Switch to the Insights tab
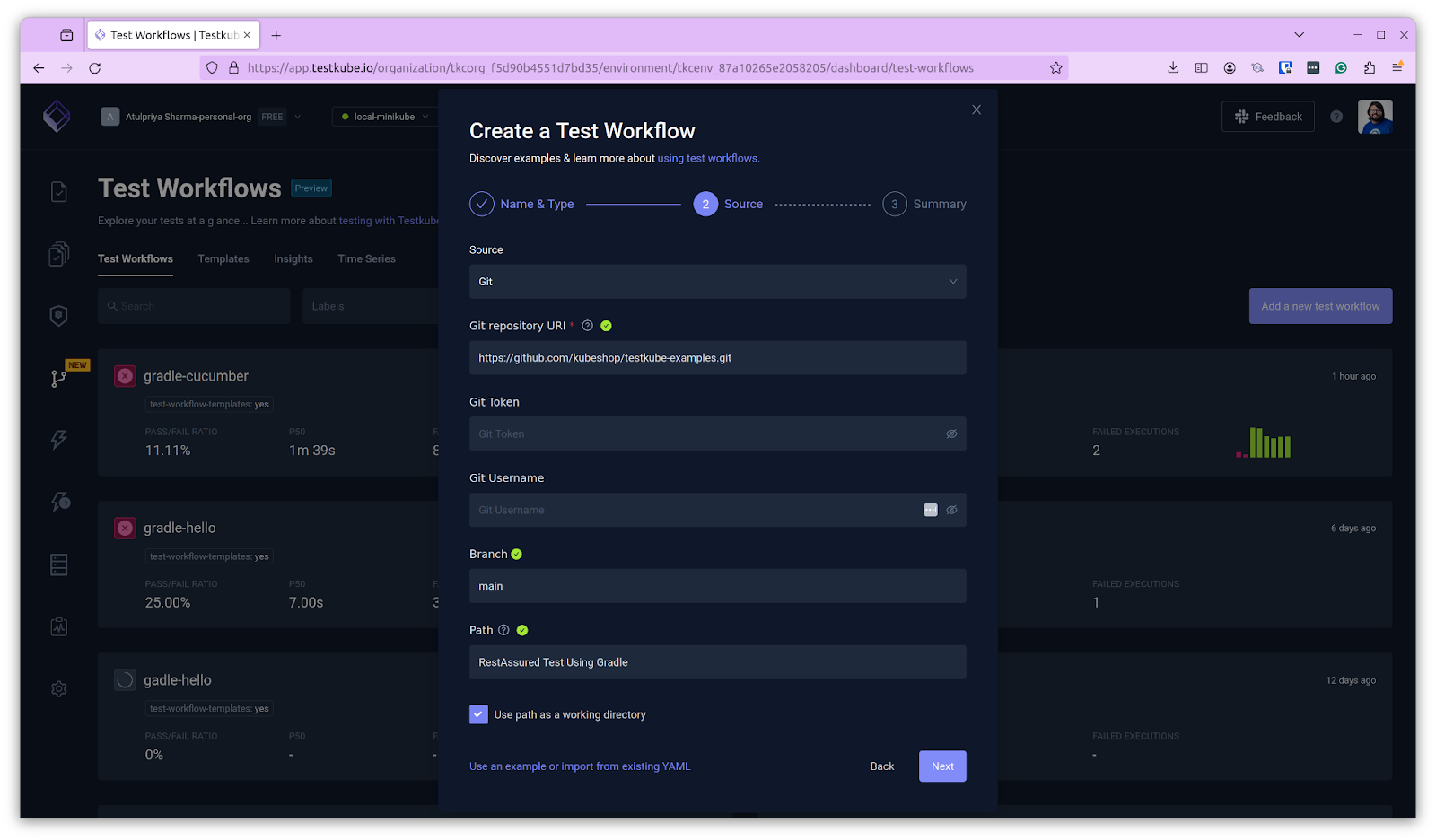The height and width of the screenshot is (840, 1436). (x=293, y=258)
